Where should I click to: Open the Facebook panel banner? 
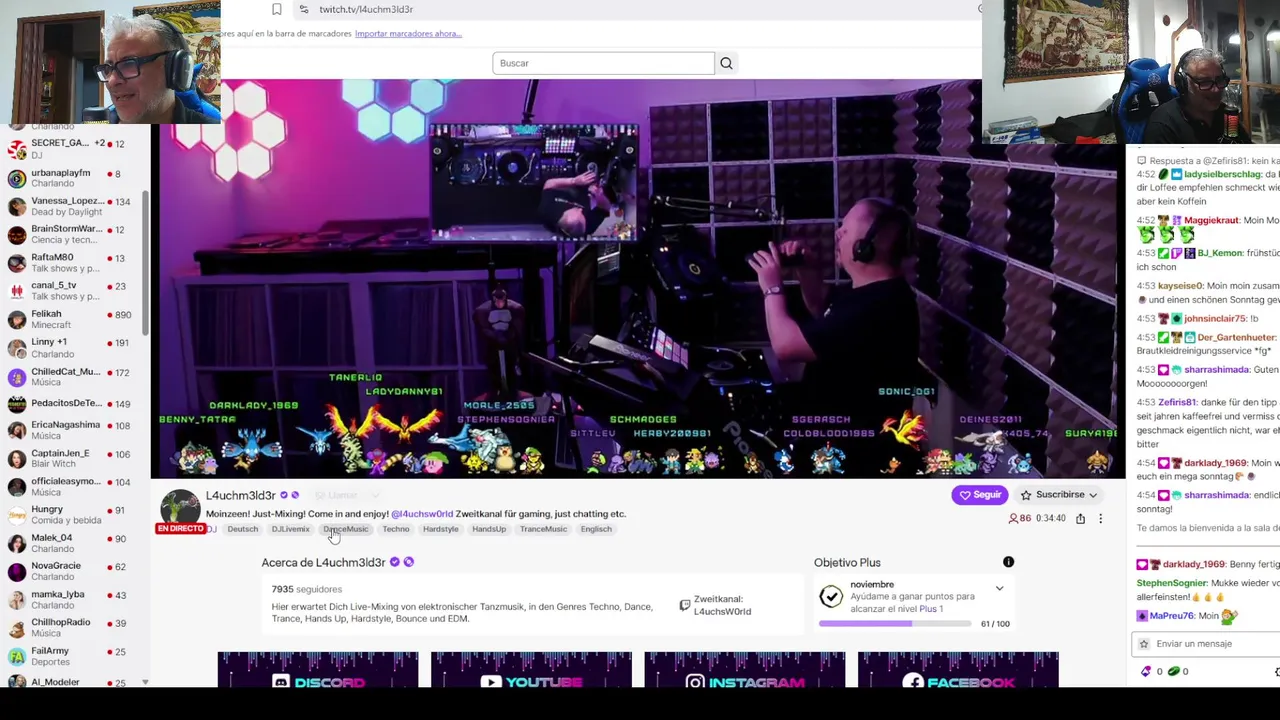point(958,670)
